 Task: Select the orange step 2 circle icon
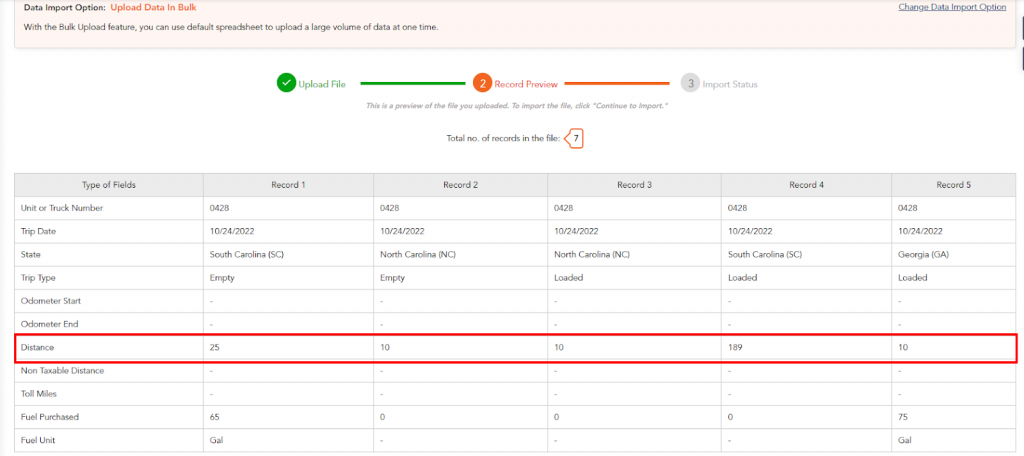(x=483, y=84)
